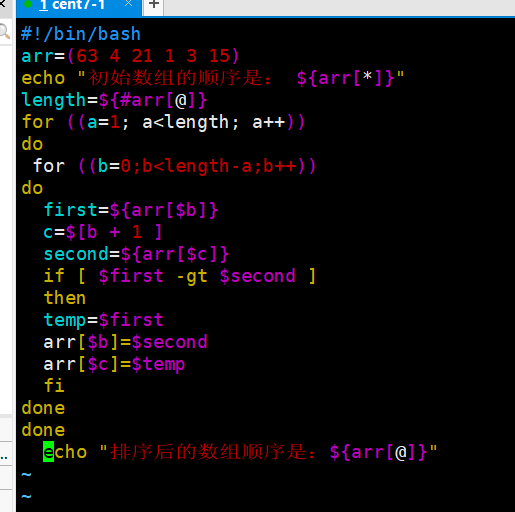
Task: Click the first=${arr[$b]} assignment line
Action: click(x=131, y=210)
